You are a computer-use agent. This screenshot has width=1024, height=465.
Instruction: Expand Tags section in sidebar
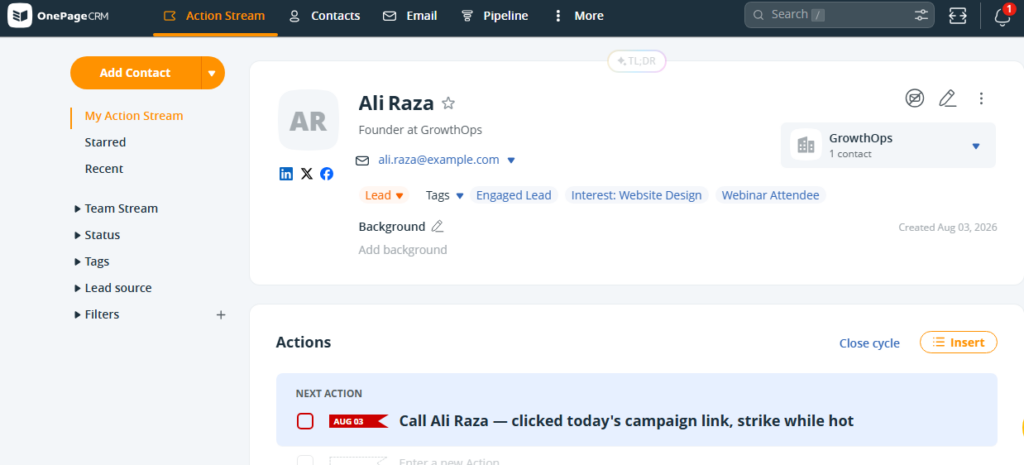[92, 261]
